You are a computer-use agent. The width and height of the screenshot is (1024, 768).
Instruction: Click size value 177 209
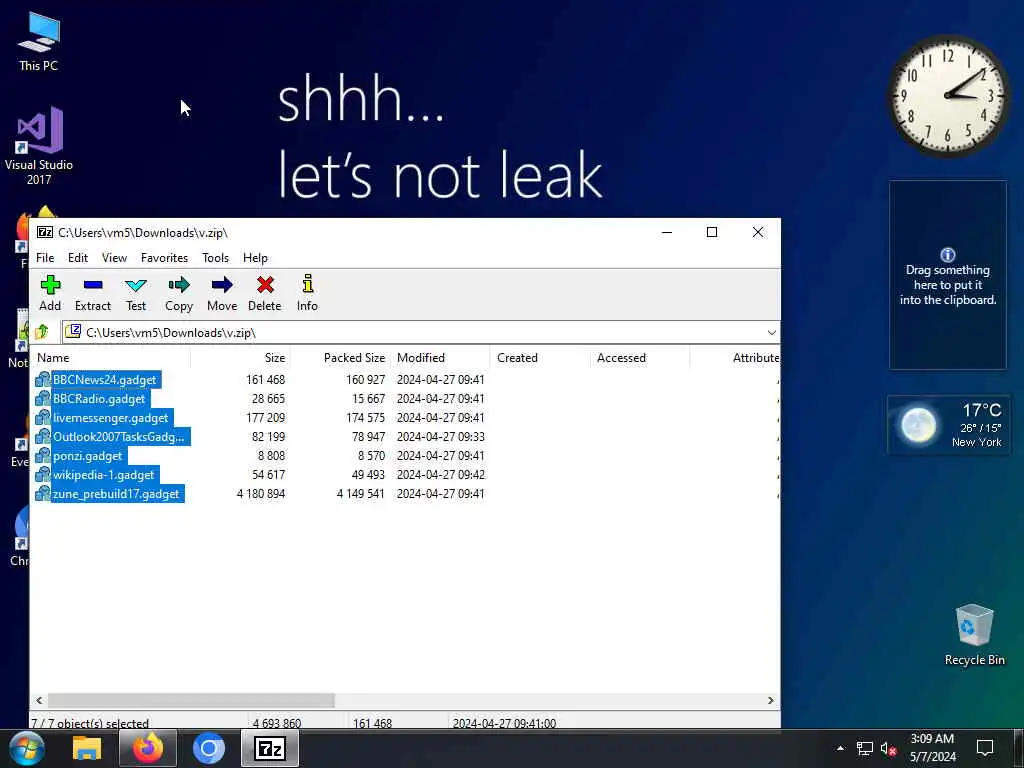tap(265, 417)
